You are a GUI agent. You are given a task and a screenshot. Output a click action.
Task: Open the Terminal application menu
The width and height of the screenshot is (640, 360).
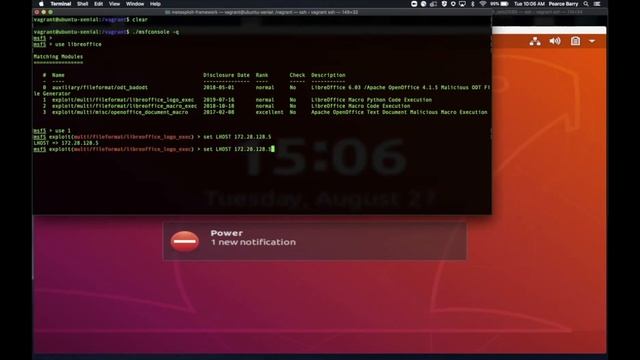(61, 4)
